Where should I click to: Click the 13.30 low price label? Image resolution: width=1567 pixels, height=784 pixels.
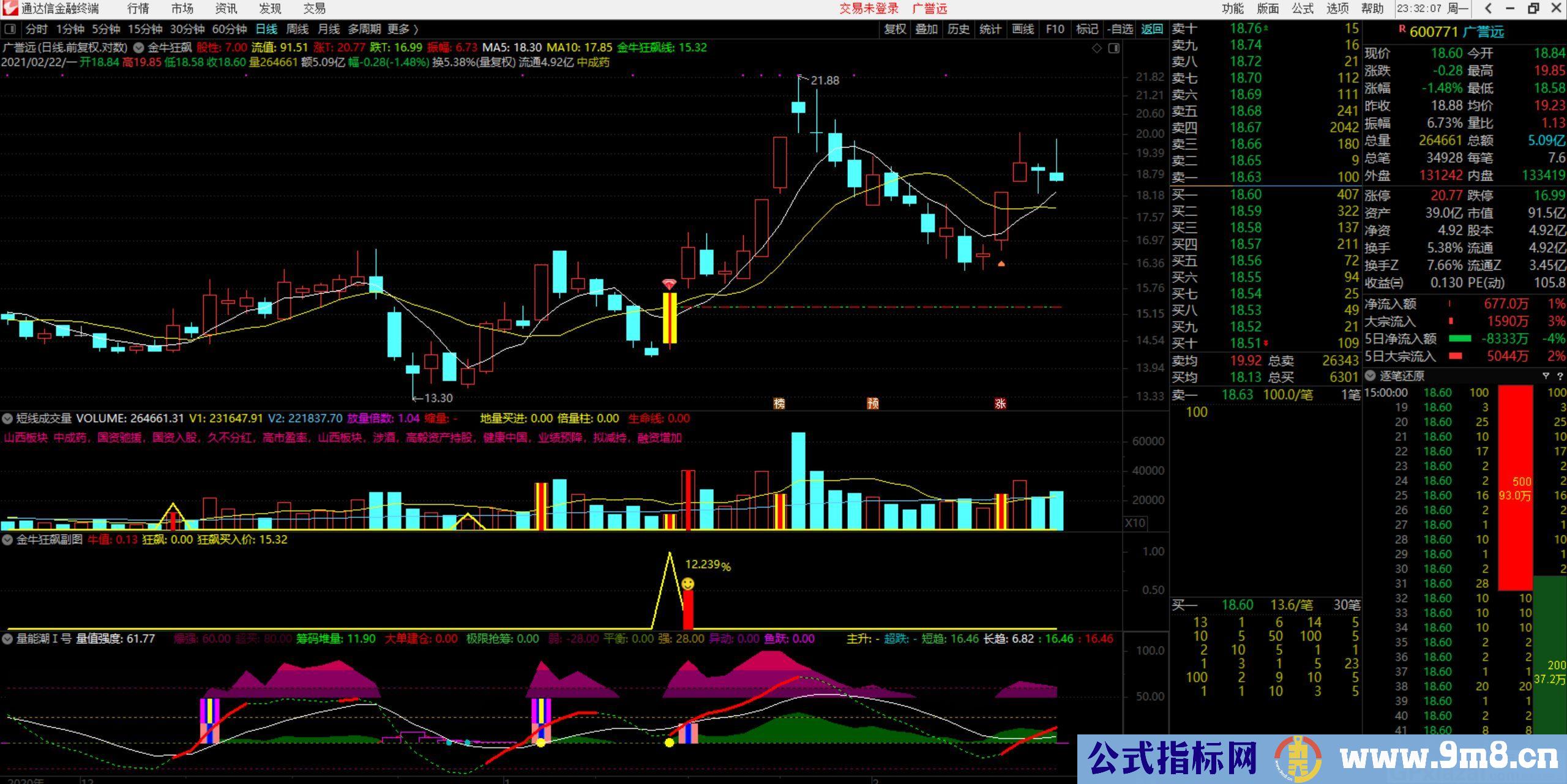click(438, 398)
